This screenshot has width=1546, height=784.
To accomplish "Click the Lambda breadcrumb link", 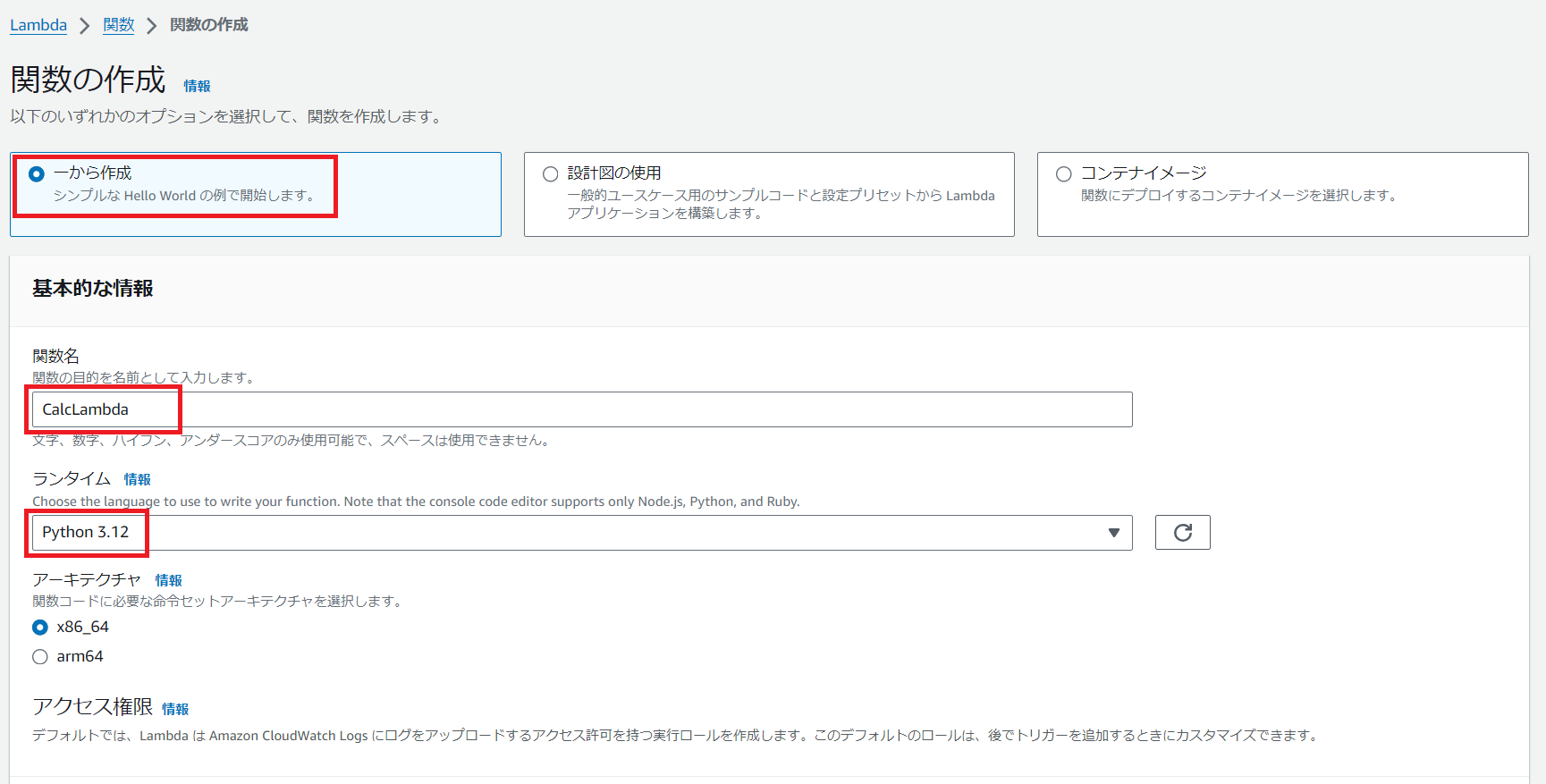I will point(38,25).
